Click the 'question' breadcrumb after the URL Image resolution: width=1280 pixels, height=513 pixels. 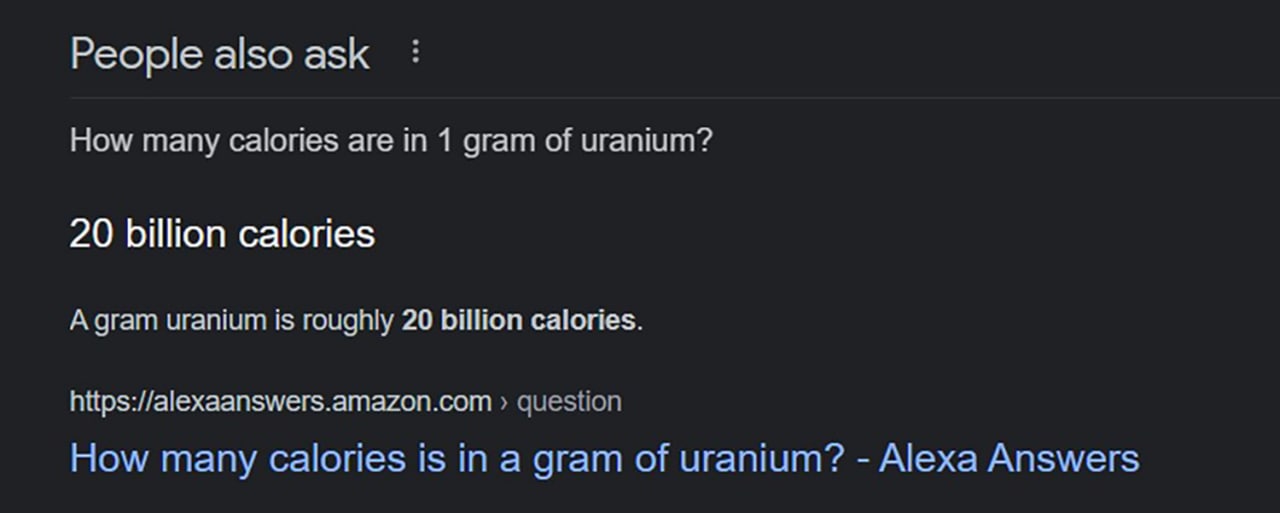(x=568, y=402)
